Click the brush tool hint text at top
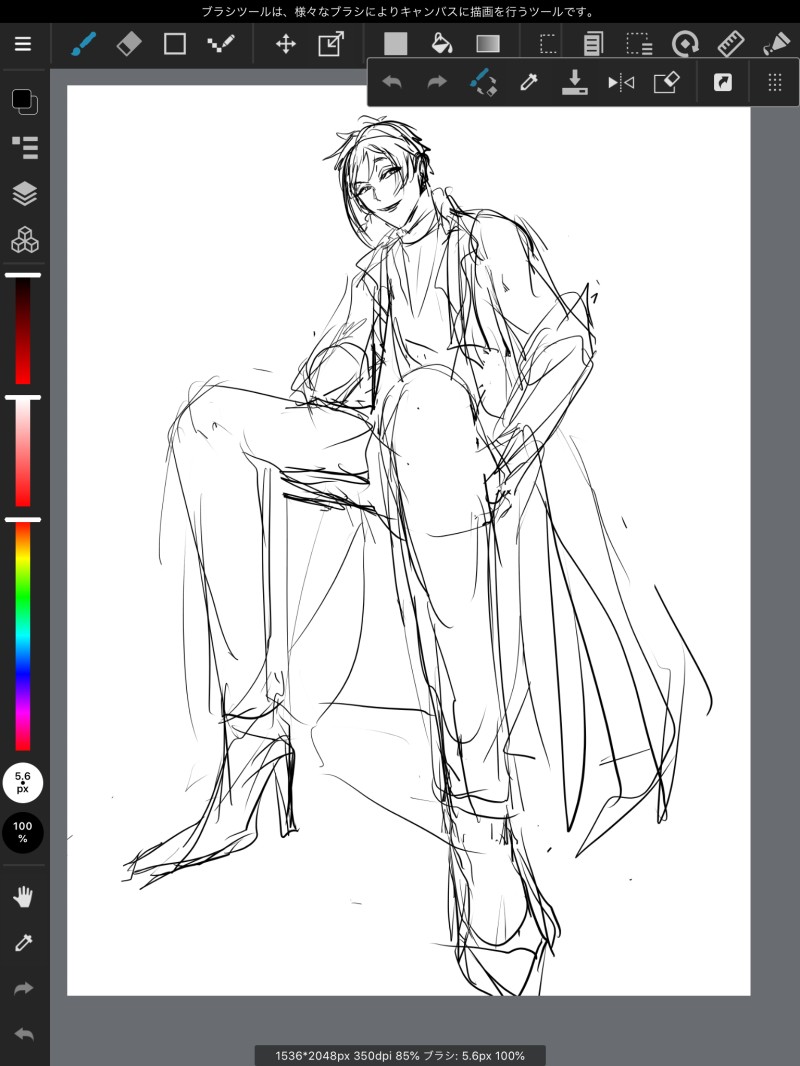Viewport: 800px width, 1066px height. 400,12
